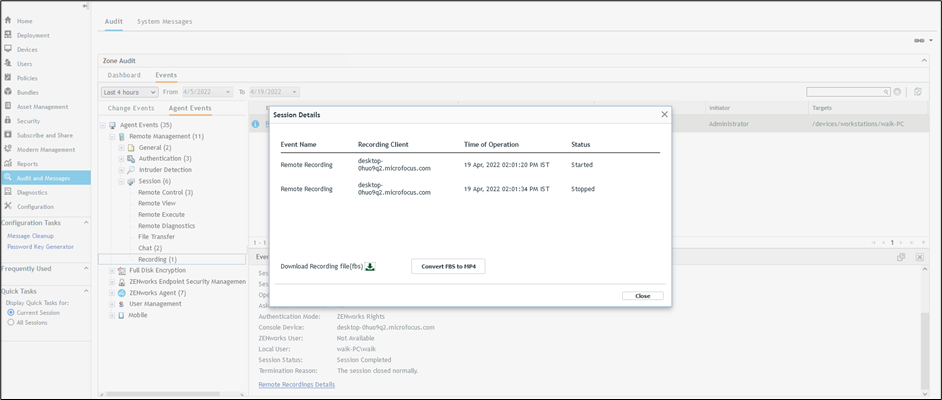Select the Current Session radio button
Image resolution: width=942 pixels, height=400 pixels.
tap(10, 312)
